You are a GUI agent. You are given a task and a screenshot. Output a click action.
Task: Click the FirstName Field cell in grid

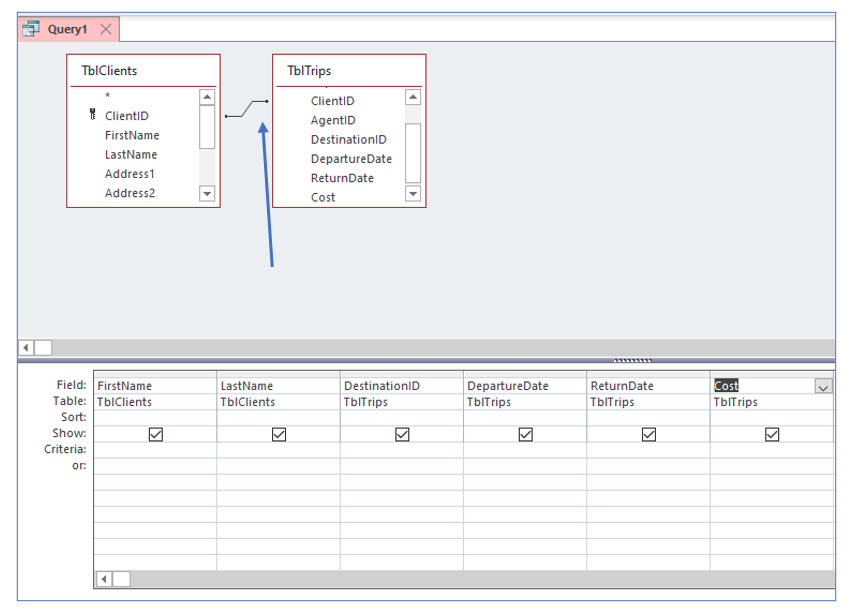pos(155,386)
